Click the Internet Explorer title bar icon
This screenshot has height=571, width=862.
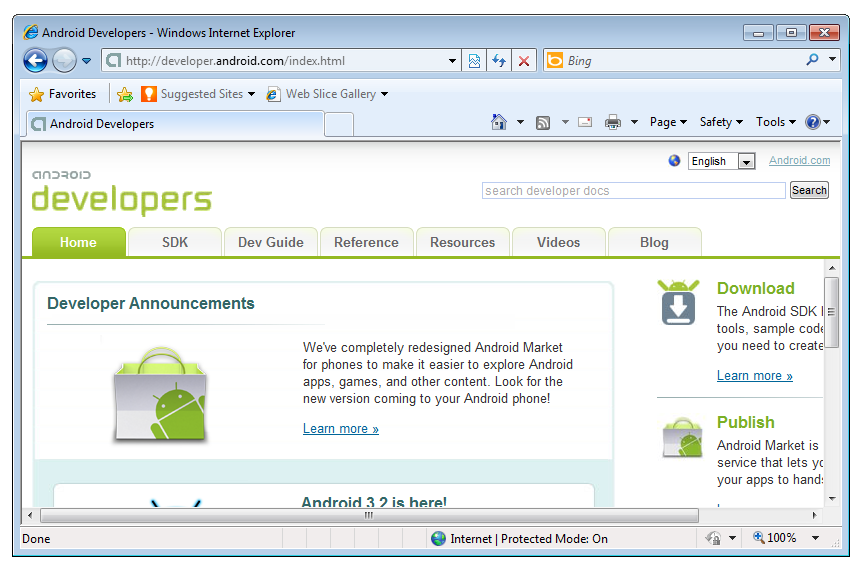click(31, 32)
